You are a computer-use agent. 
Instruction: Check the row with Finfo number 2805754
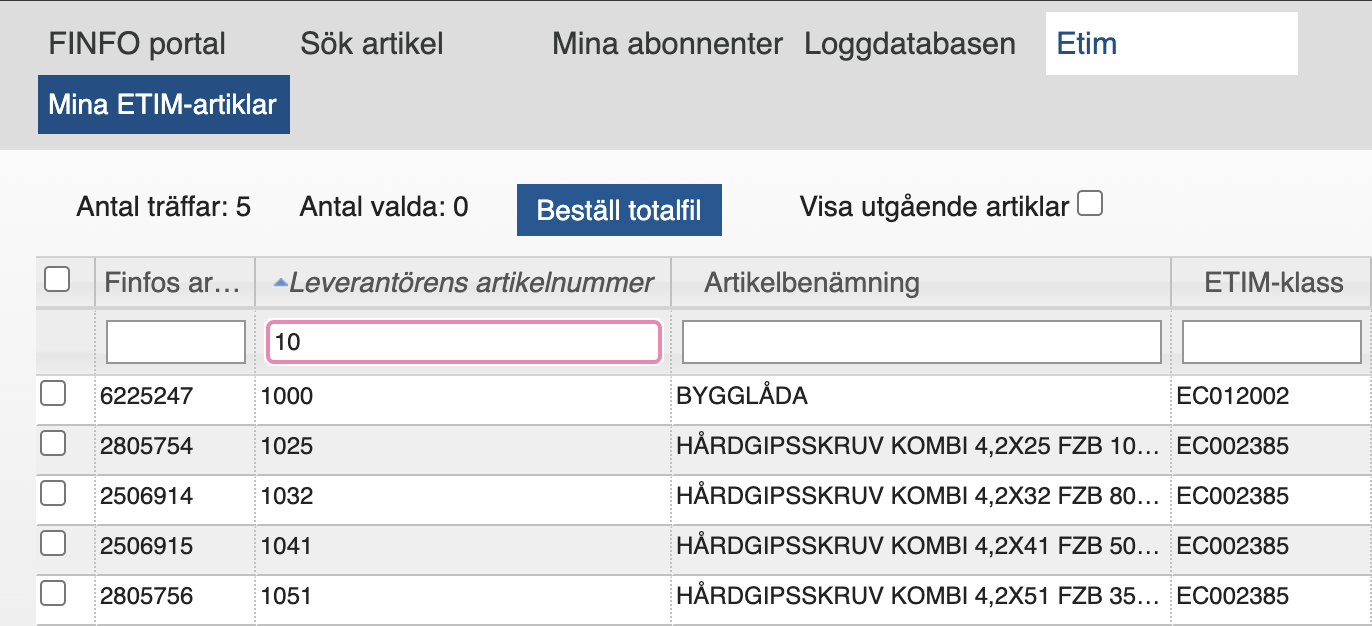pyautogui.click(x=53, y=443)
